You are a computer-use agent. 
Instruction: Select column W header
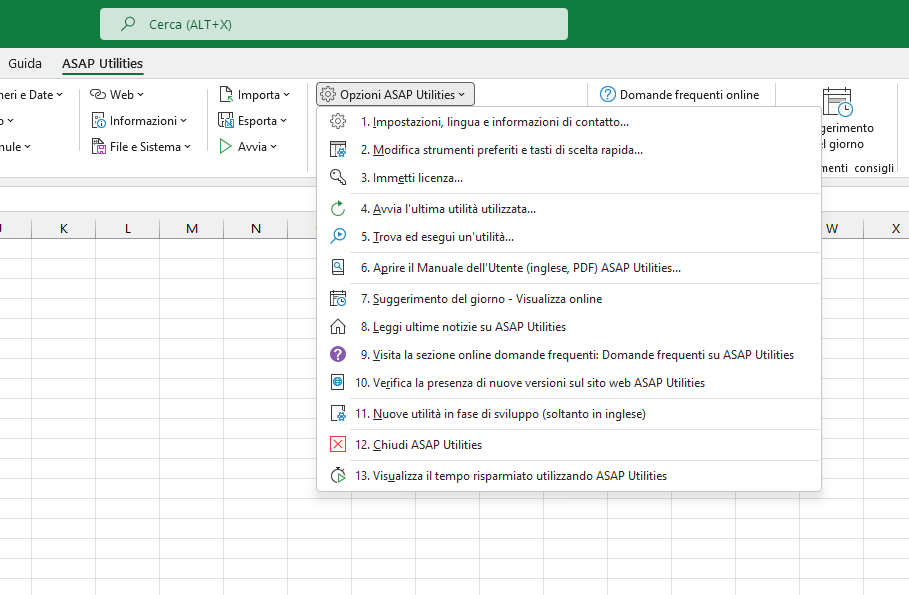pos(832,228)
